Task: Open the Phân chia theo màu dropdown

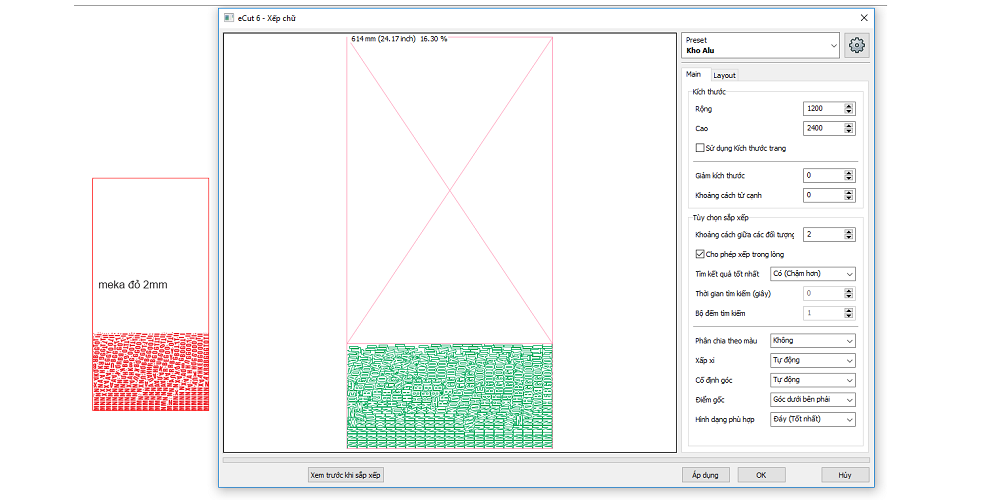Action: click(x=813, y=341)
